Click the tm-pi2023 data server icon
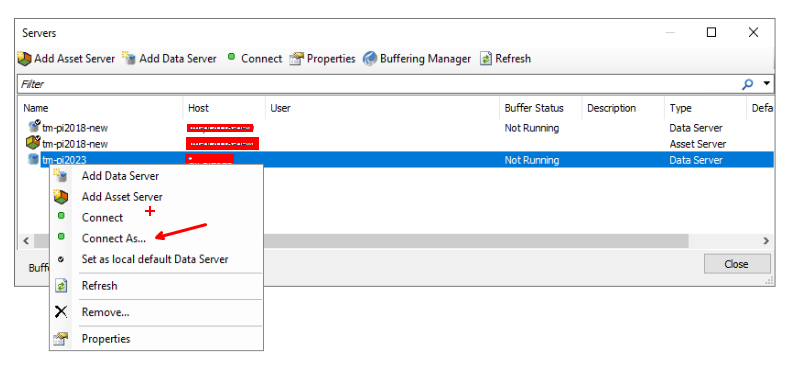The height and width of the screenshot is (377, 805). pyautogui.click(x=34, y=160)
